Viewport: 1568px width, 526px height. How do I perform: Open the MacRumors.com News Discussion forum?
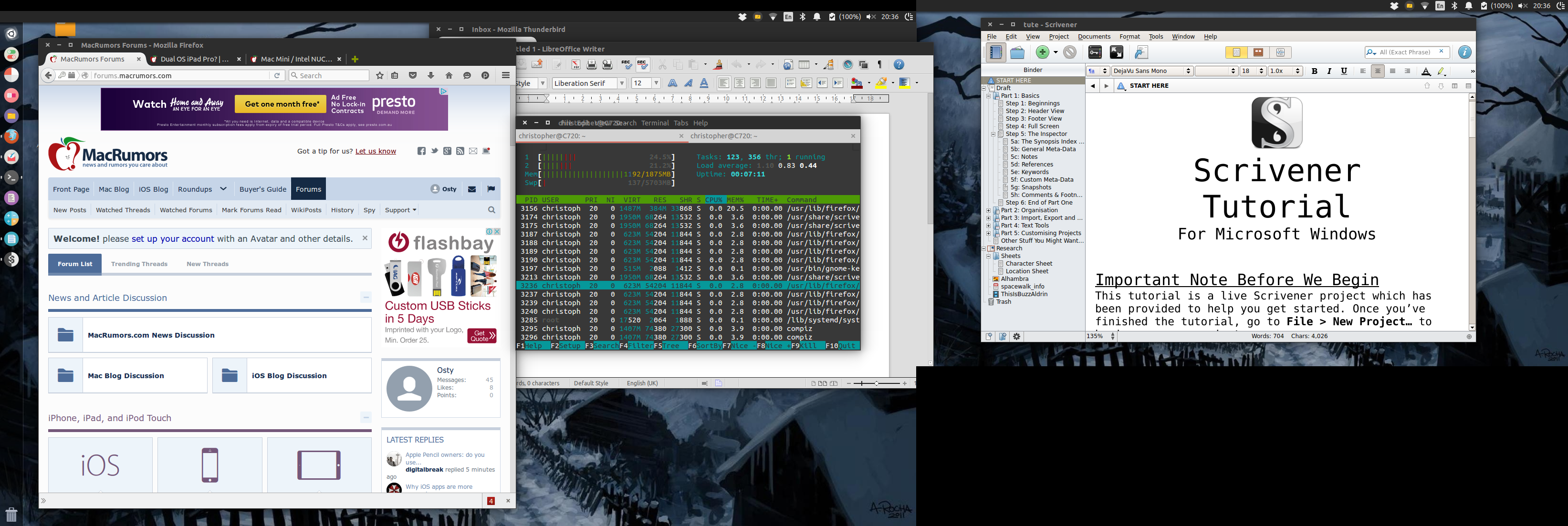click(x=151, y=335)
